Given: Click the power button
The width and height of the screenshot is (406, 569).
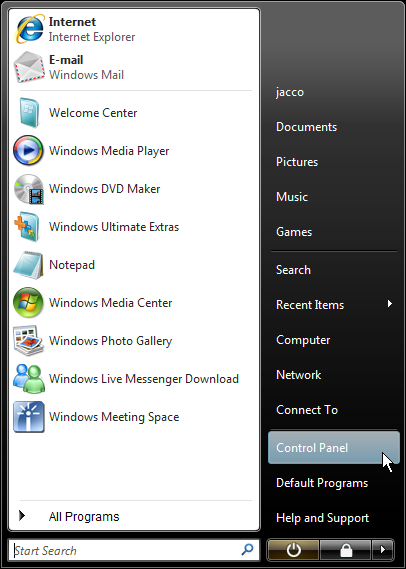Looking at the screenshot, I should coord(293,550).
